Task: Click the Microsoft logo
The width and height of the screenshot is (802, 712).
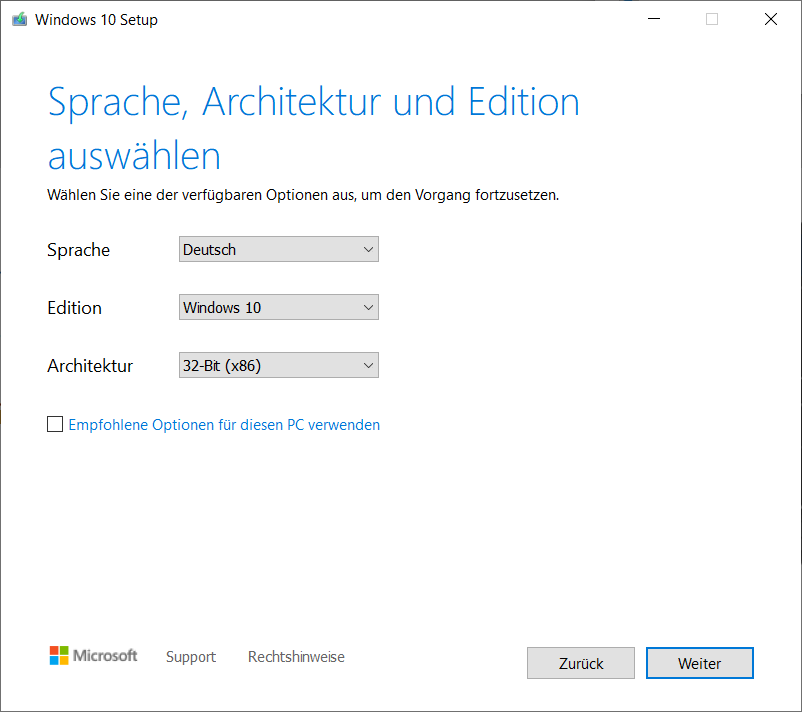Action: coord(93,655)
